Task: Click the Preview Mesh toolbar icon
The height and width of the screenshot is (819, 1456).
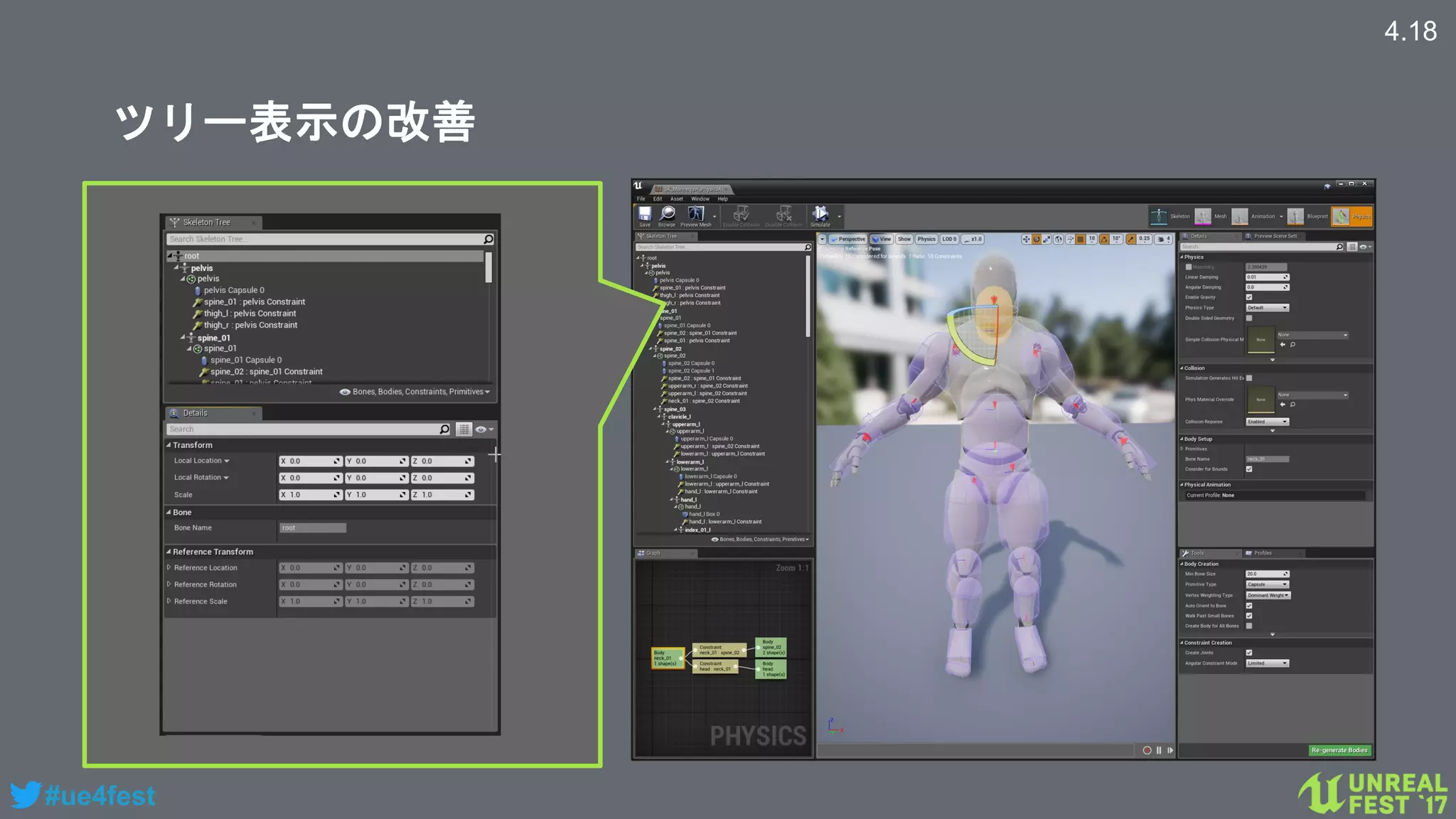Action: 696,214
